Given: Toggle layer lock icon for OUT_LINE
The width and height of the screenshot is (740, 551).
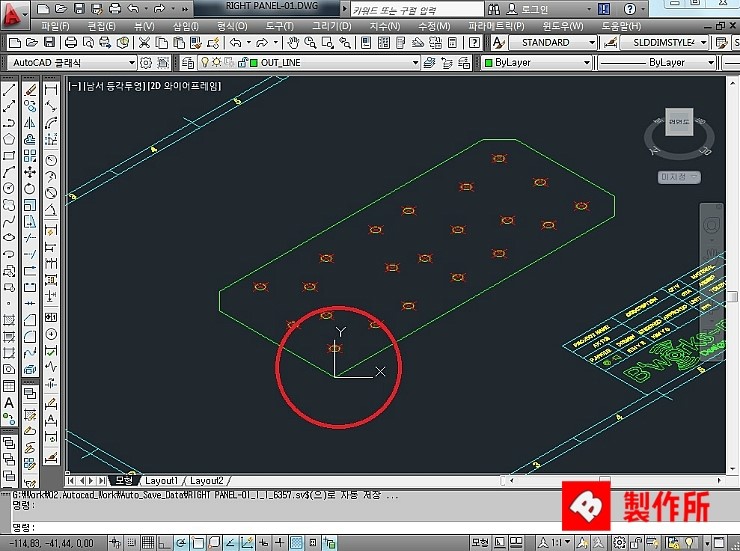Looking at the screenshot, I should pos(243,62).
